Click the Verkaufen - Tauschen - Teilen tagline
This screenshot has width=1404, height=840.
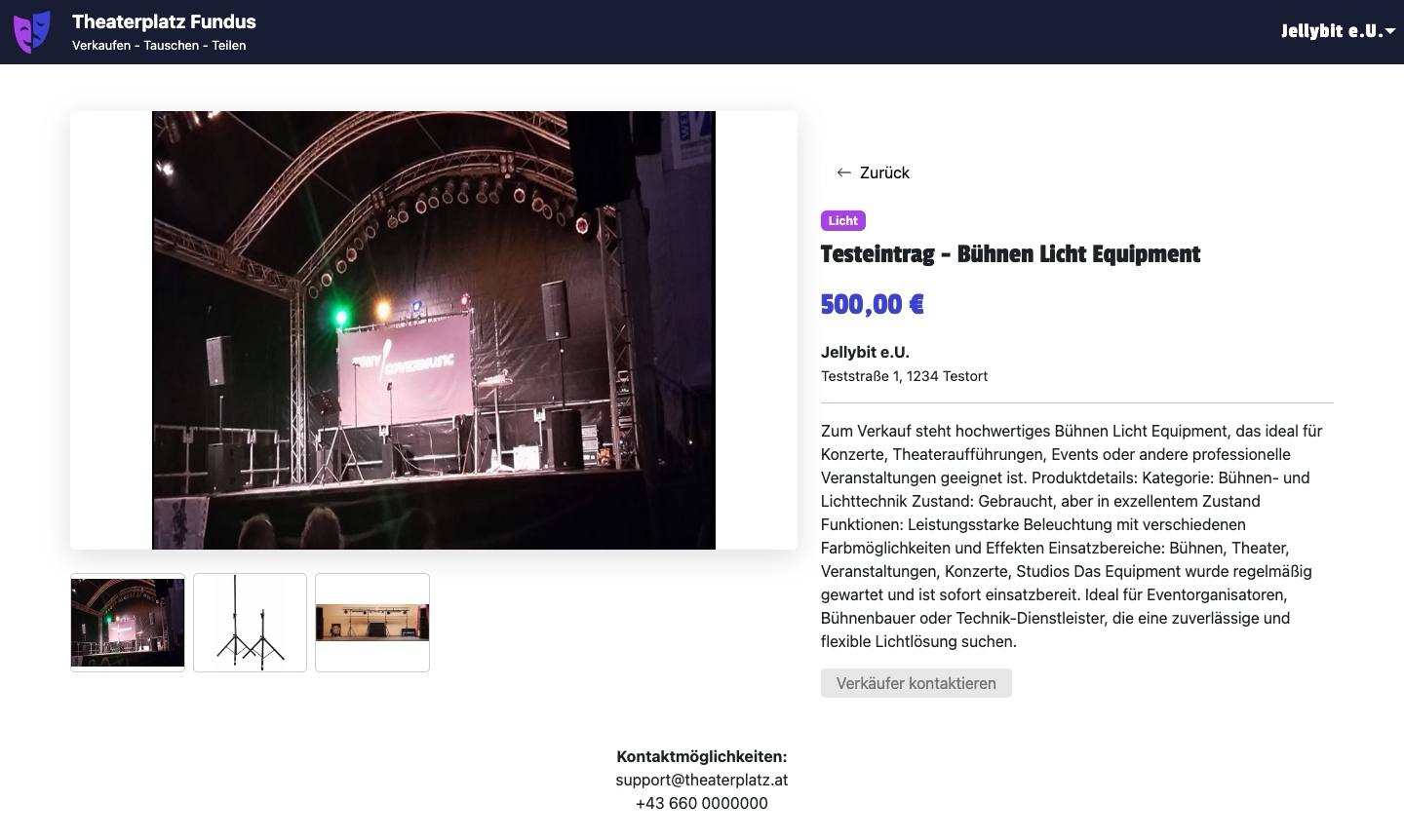point(159,46)
